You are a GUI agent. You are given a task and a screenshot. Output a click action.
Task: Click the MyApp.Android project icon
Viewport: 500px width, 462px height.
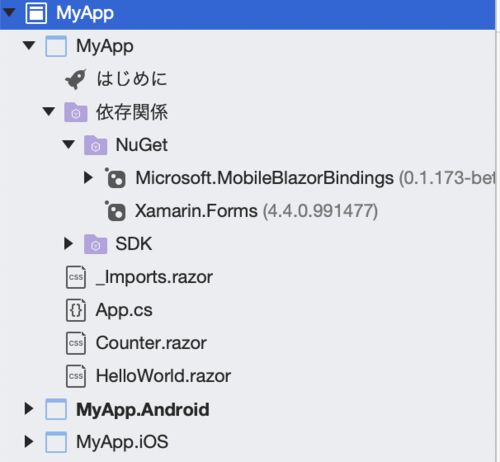click(x=56, y=409)
